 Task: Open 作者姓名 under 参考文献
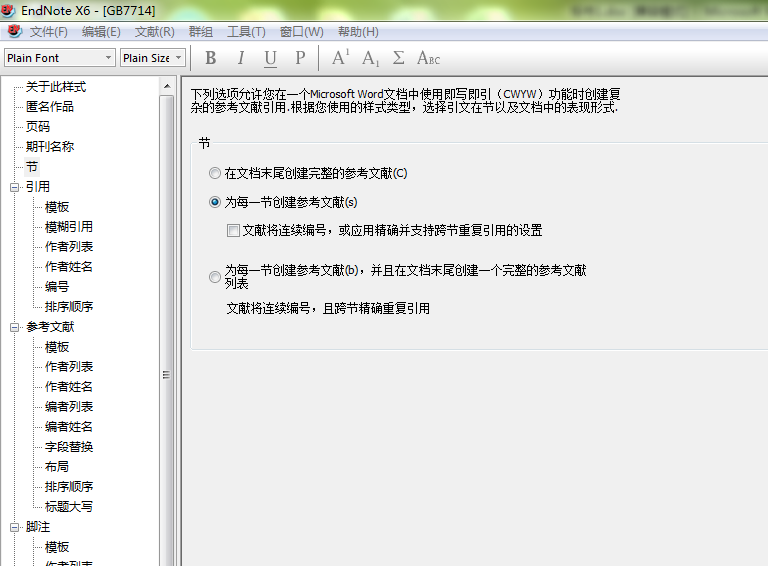tap(69, 386)
